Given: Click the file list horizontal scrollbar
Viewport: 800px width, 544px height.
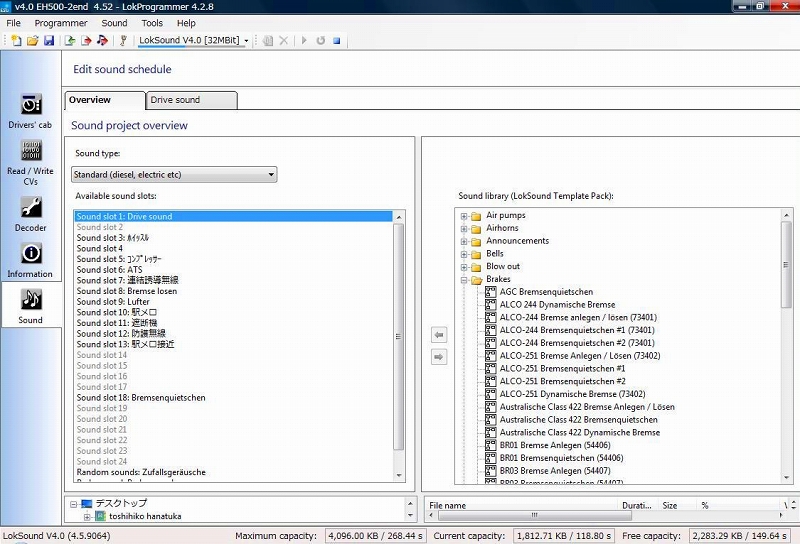Looking at the screenshot, I should (535, 515).
